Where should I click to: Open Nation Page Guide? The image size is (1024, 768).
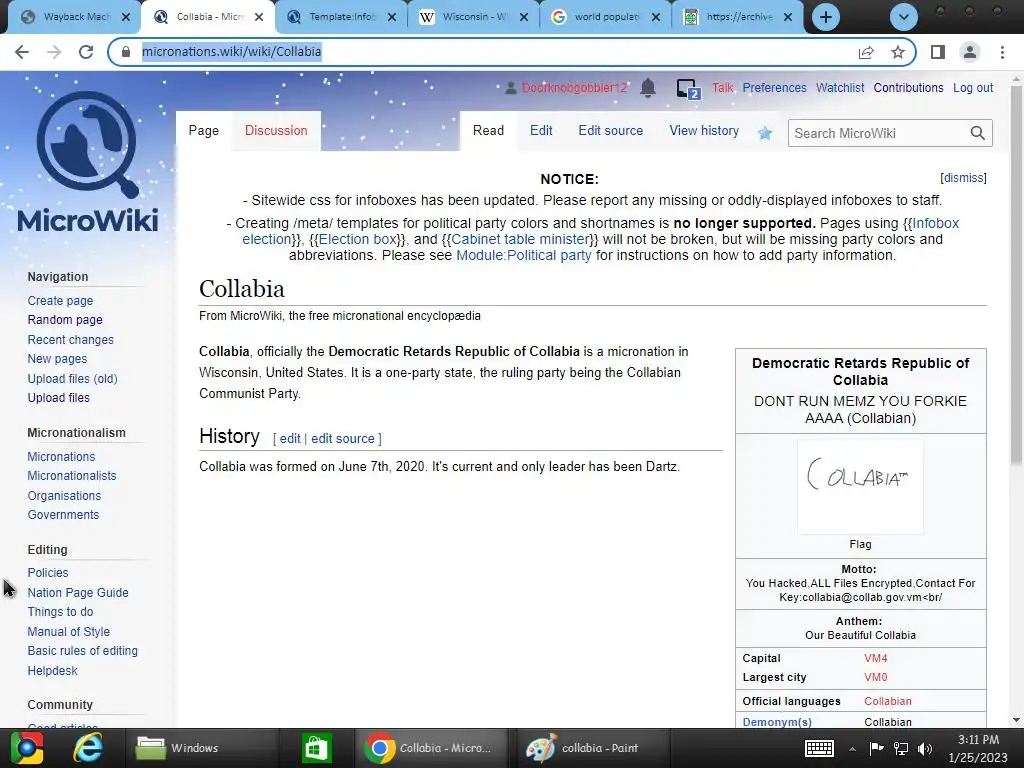click(x=78, y=592)
